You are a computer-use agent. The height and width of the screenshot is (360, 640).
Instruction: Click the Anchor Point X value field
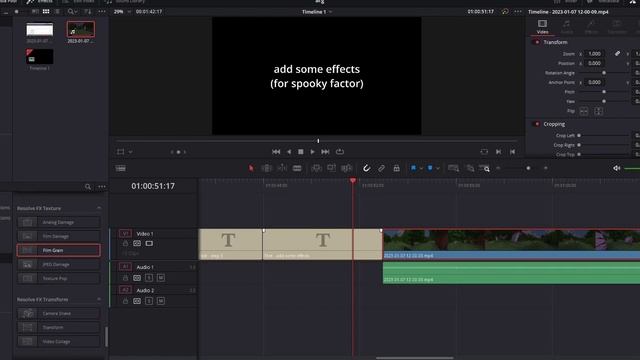pyautogui.click(x=594, y=82)
